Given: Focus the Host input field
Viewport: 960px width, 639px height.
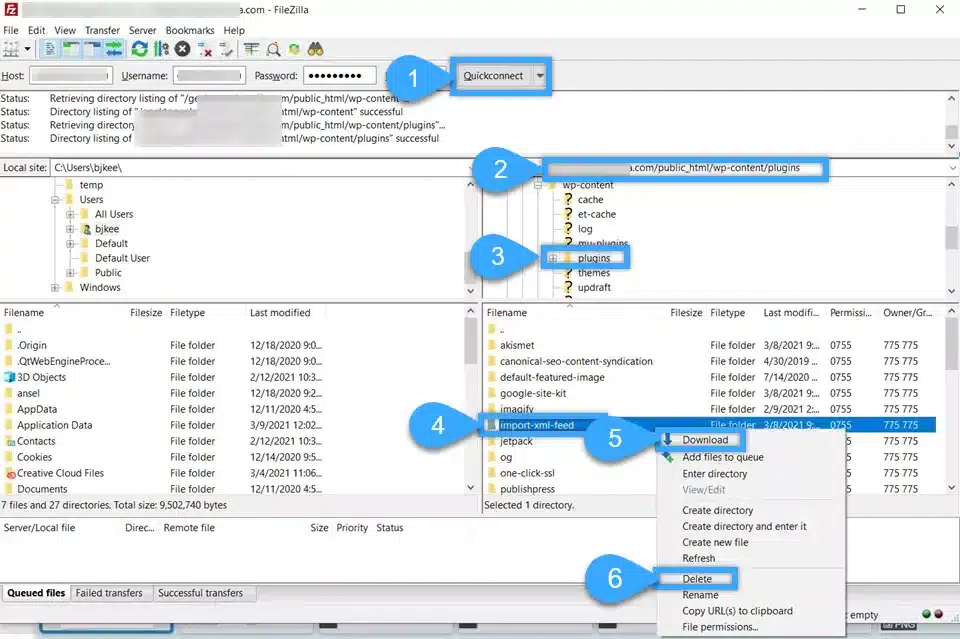Looking at the screenshot, I should pos(71,76).
